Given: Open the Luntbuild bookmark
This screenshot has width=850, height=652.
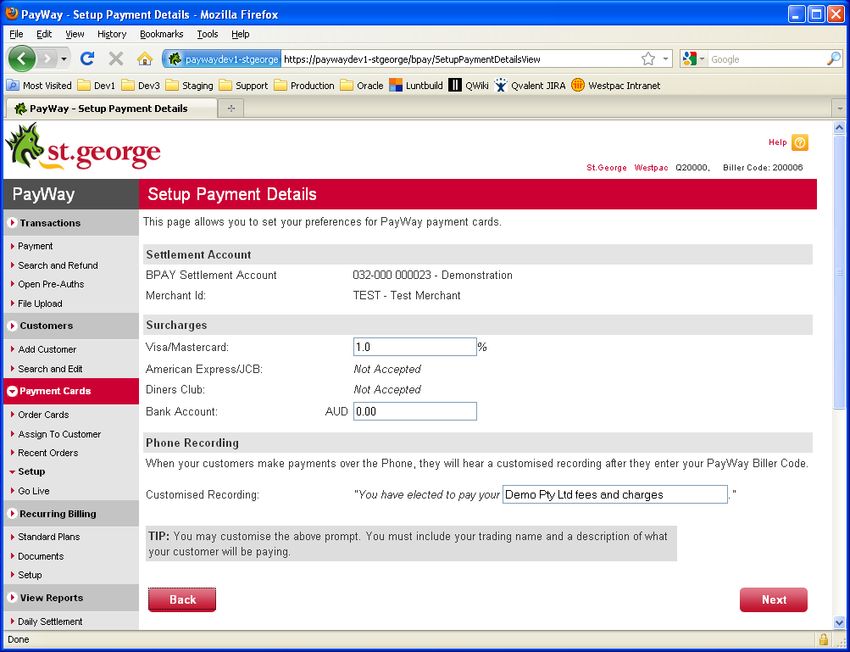Looking at the screenshot, I should [416, 86].
